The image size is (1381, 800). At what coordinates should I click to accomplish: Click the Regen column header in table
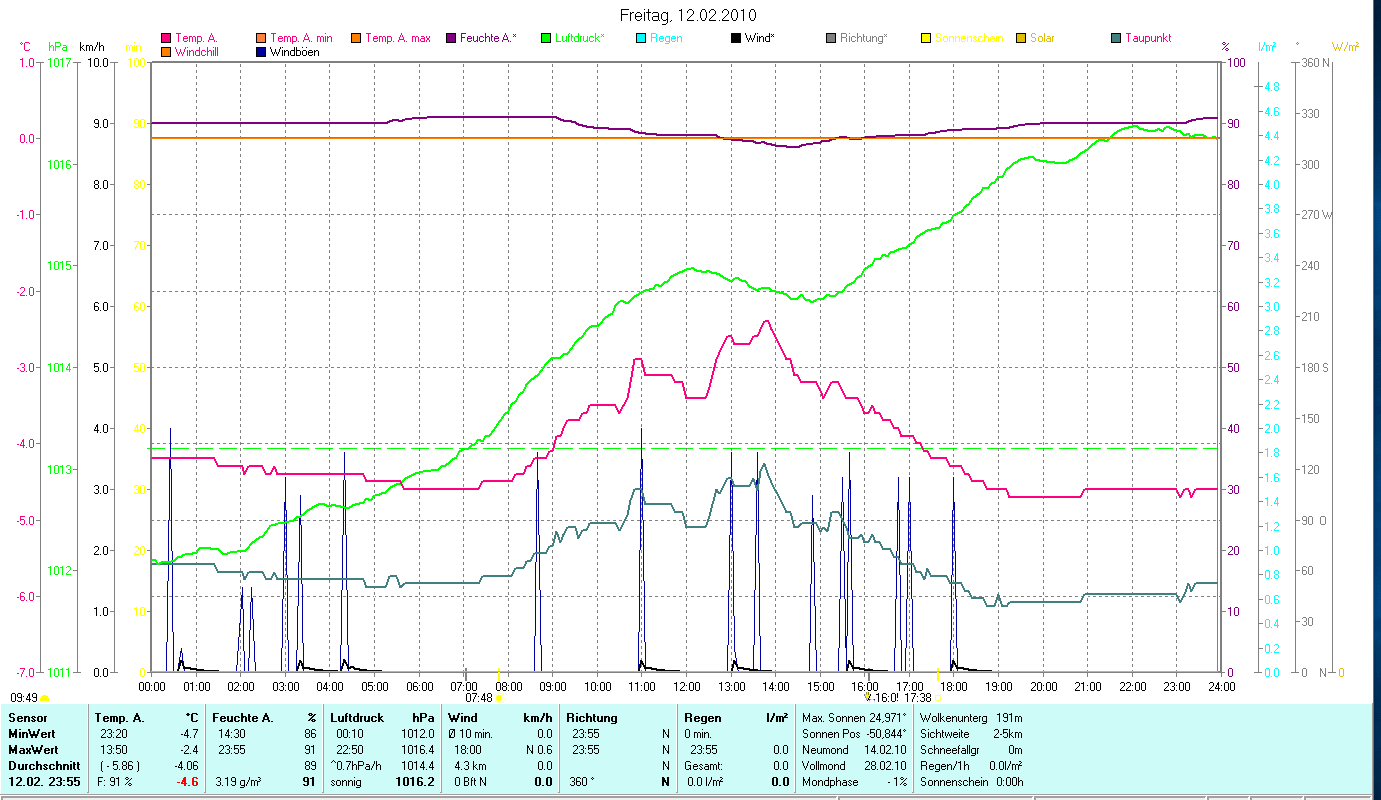point(703,718)
